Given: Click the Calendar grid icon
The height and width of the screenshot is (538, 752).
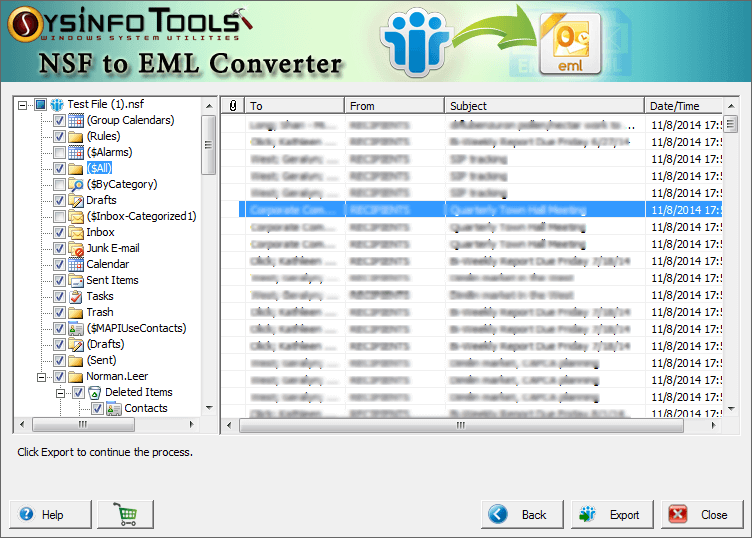Looking at the screenshot, I should coord(76,264).
